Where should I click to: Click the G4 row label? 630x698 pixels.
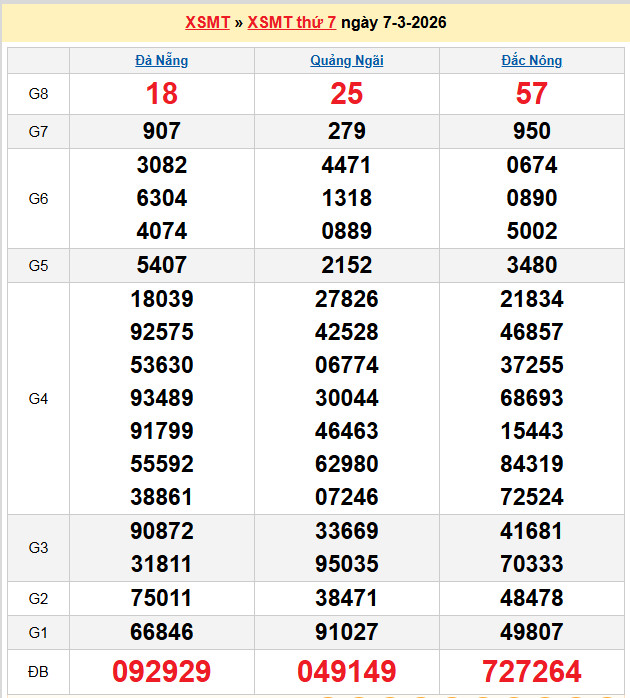[x=38, y=398]
